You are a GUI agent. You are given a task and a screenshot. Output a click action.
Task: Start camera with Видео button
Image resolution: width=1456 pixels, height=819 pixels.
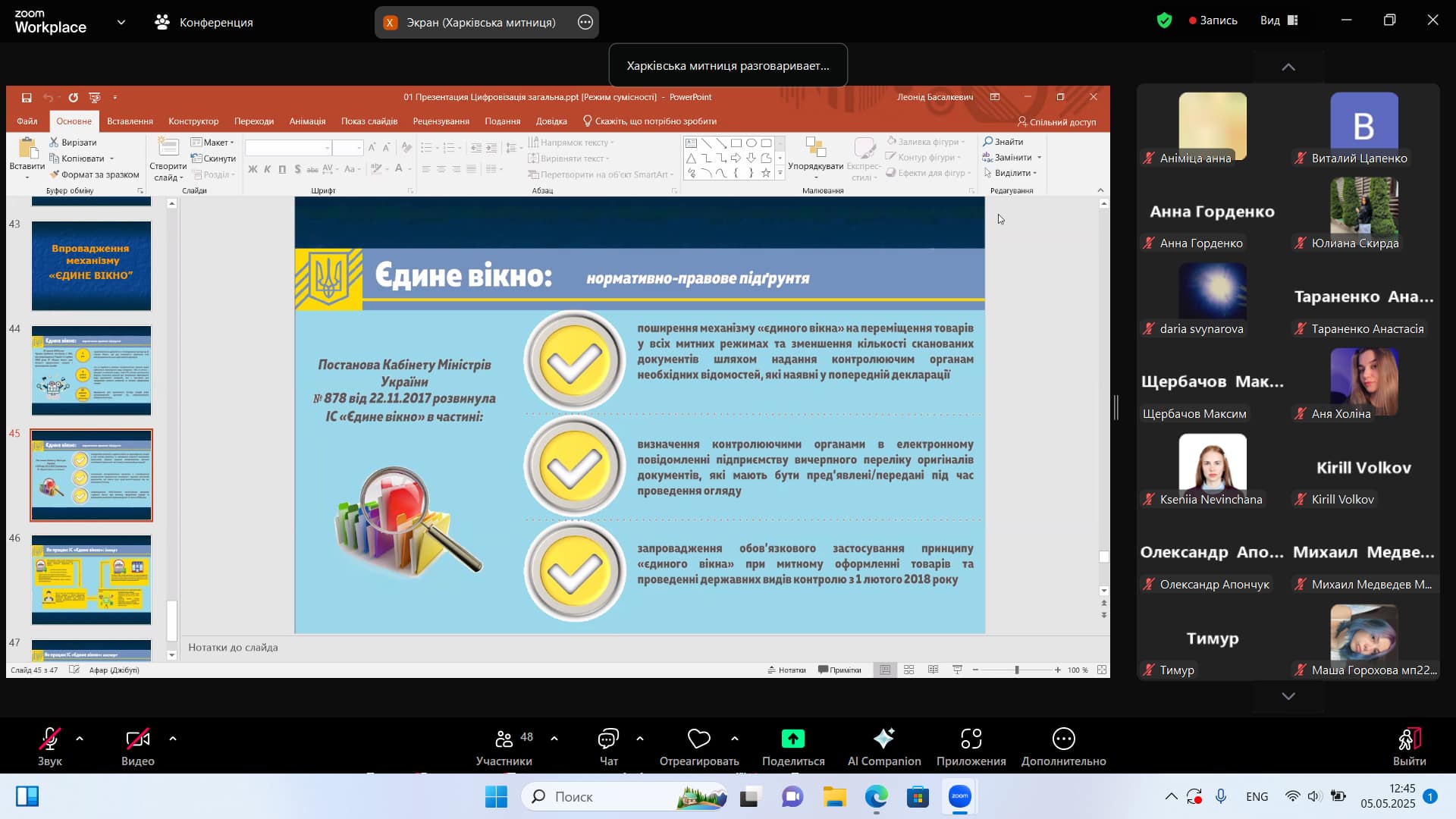point(137,747)
